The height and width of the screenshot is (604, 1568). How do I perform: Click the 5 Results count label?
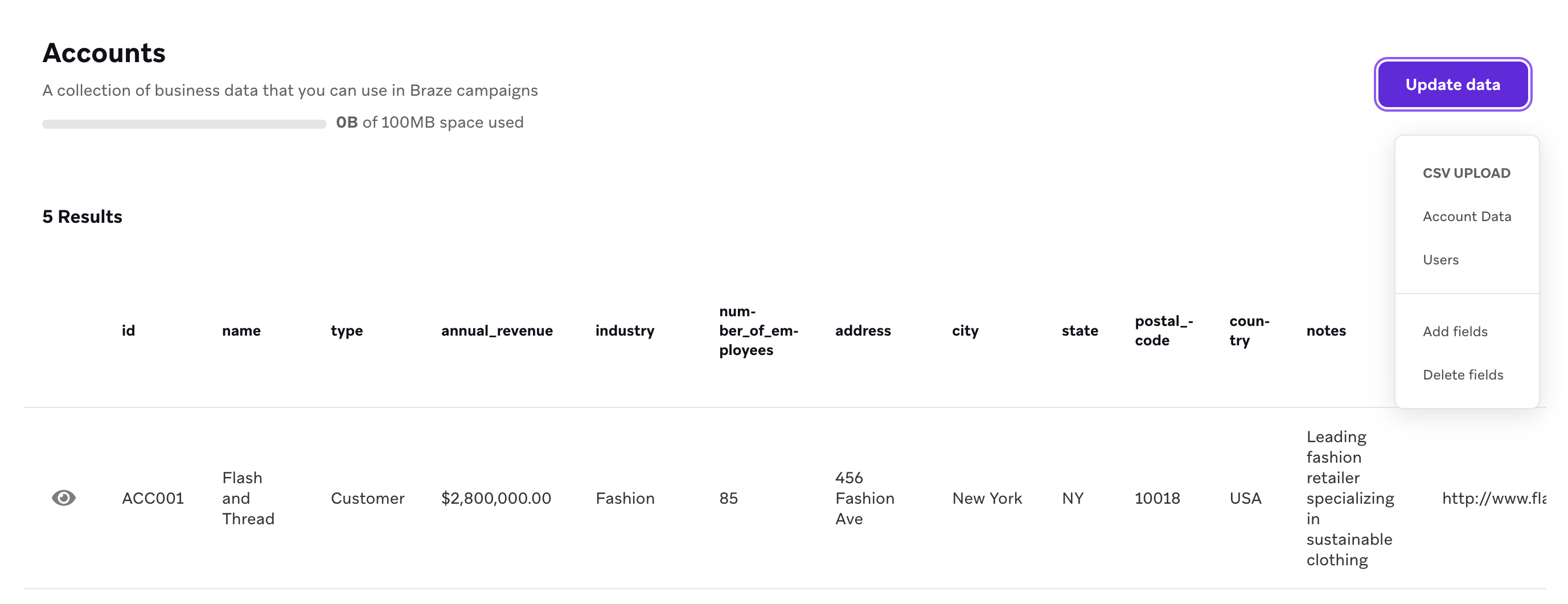point(82,217)
